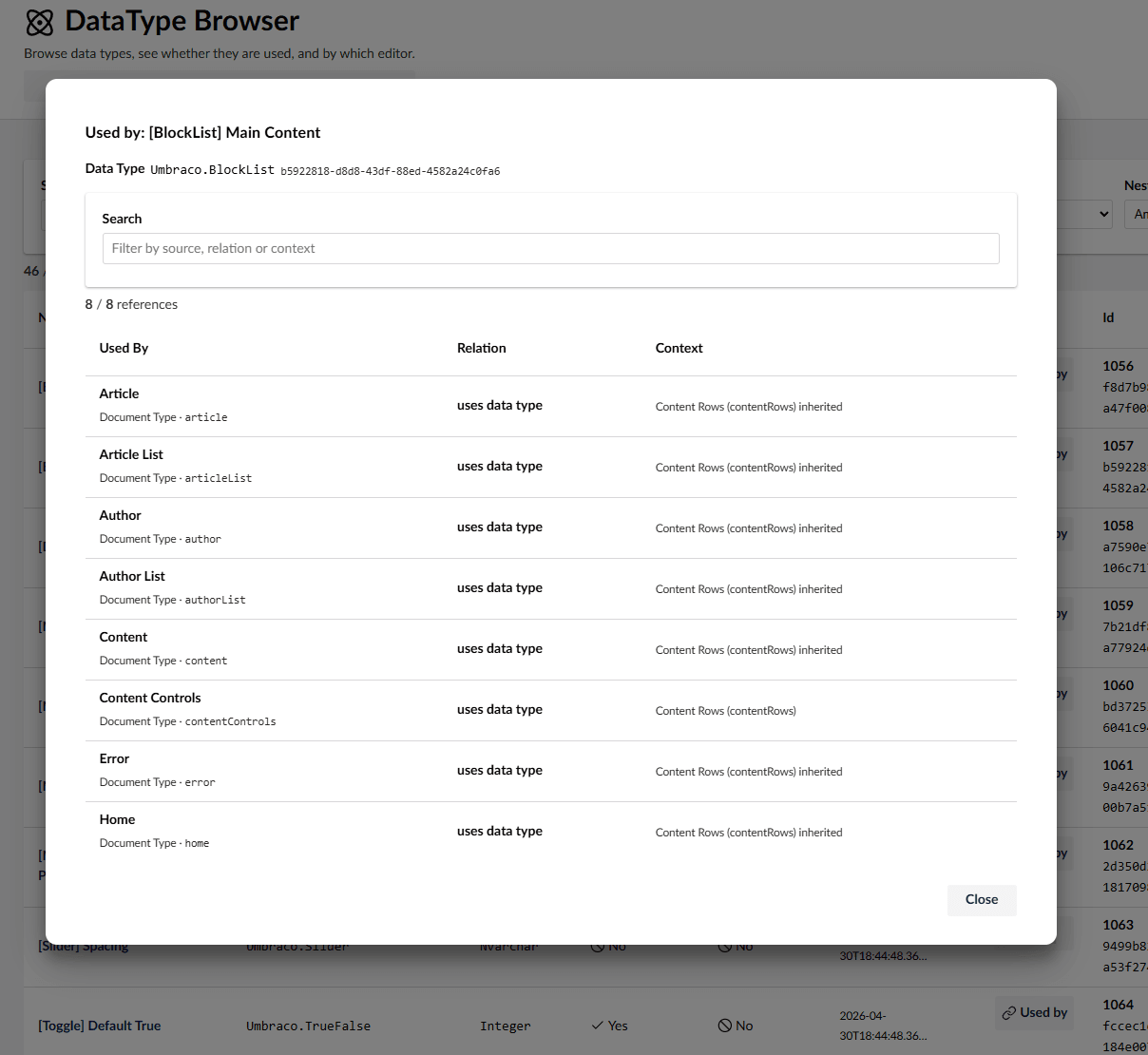Image resolution: width=1148 pixels, height=1055 pixels.
Task: Click the id 1064 cell in background table
Action: click(x=1118, y=1005)
